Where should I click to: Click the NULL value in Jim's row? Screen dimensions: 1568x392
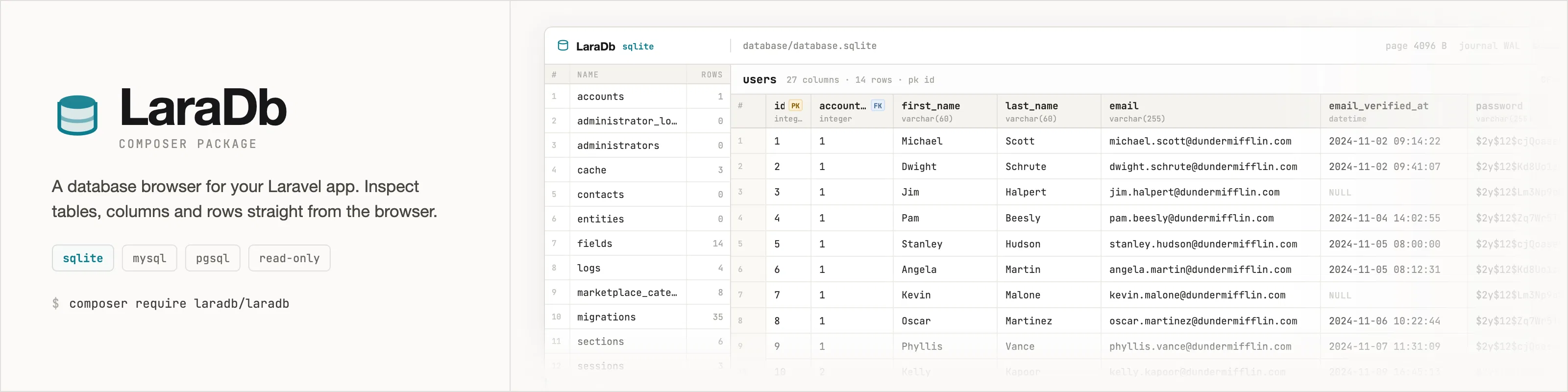(1340, 193)
